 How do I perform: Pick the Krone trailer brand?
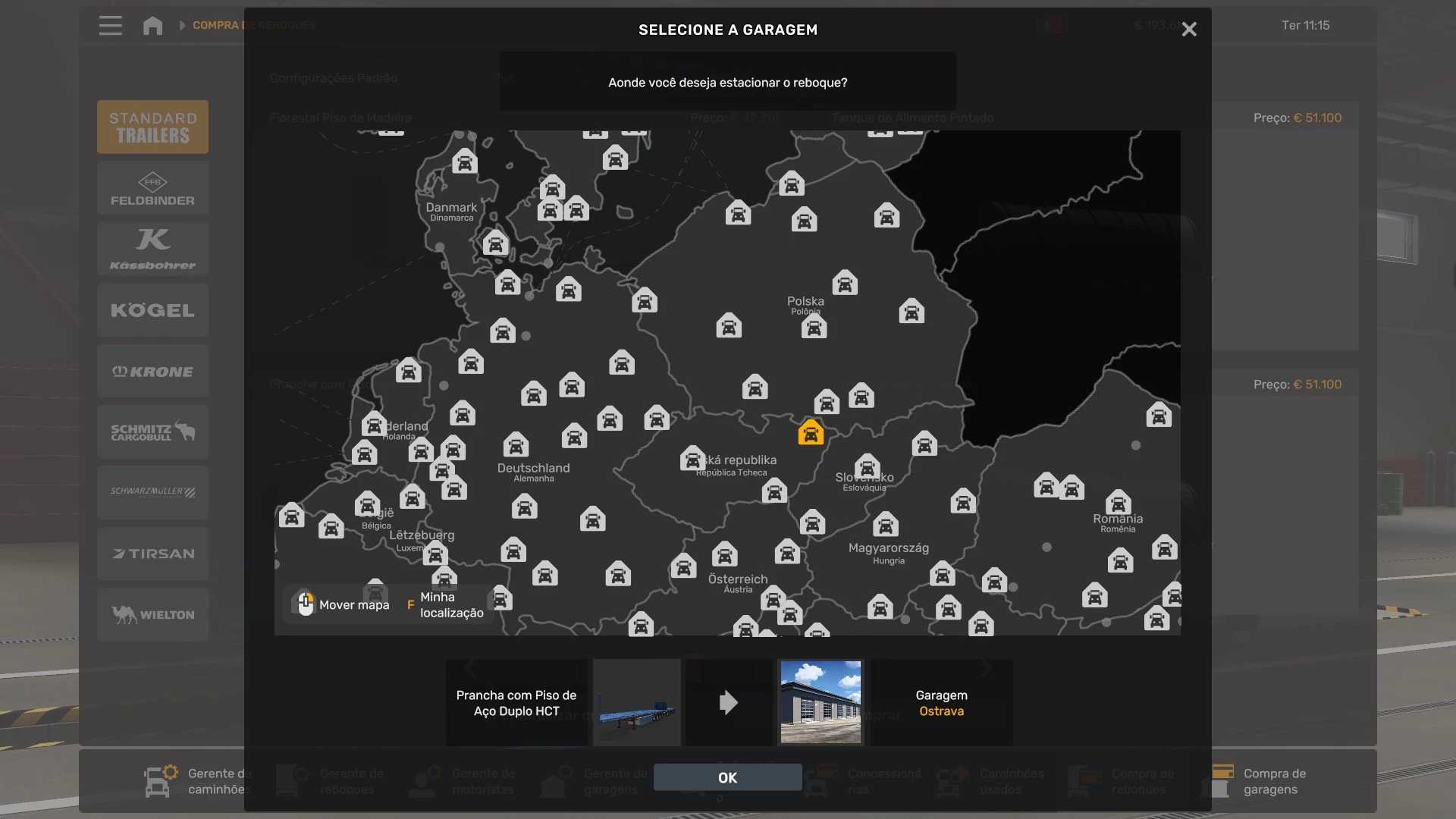[x=152, y=372]
